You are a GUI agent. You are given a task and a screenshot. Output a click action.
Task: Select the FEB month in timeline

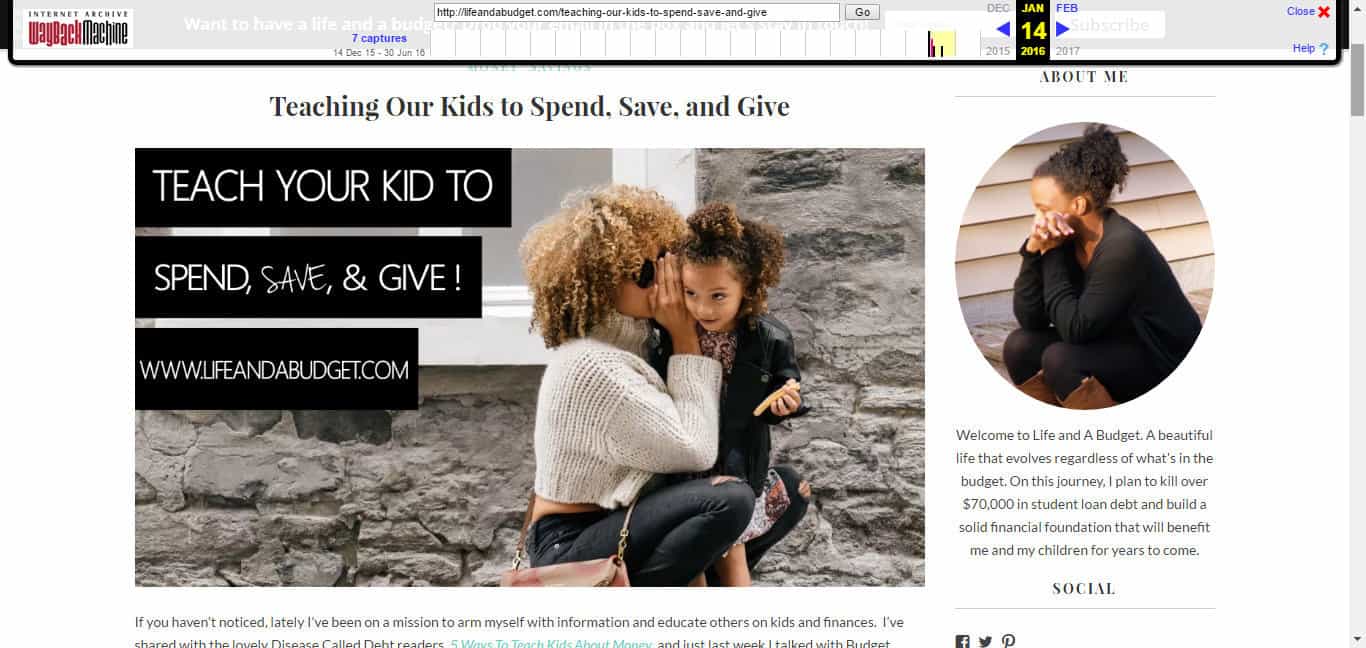1067,8
